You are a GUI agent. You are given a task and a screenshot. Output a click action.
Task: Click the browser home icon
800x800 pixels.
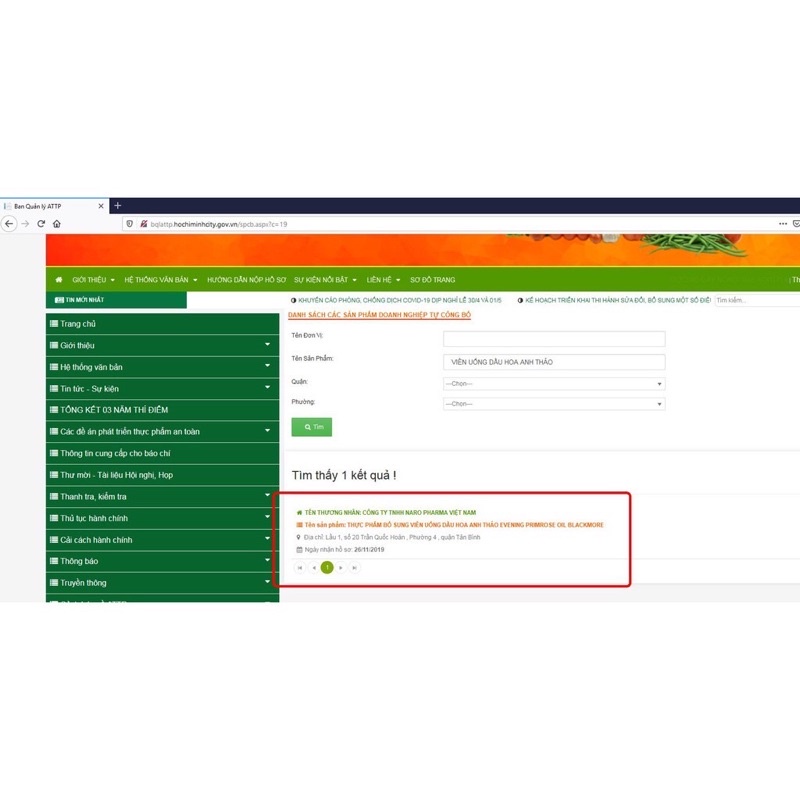pos(57,224)
